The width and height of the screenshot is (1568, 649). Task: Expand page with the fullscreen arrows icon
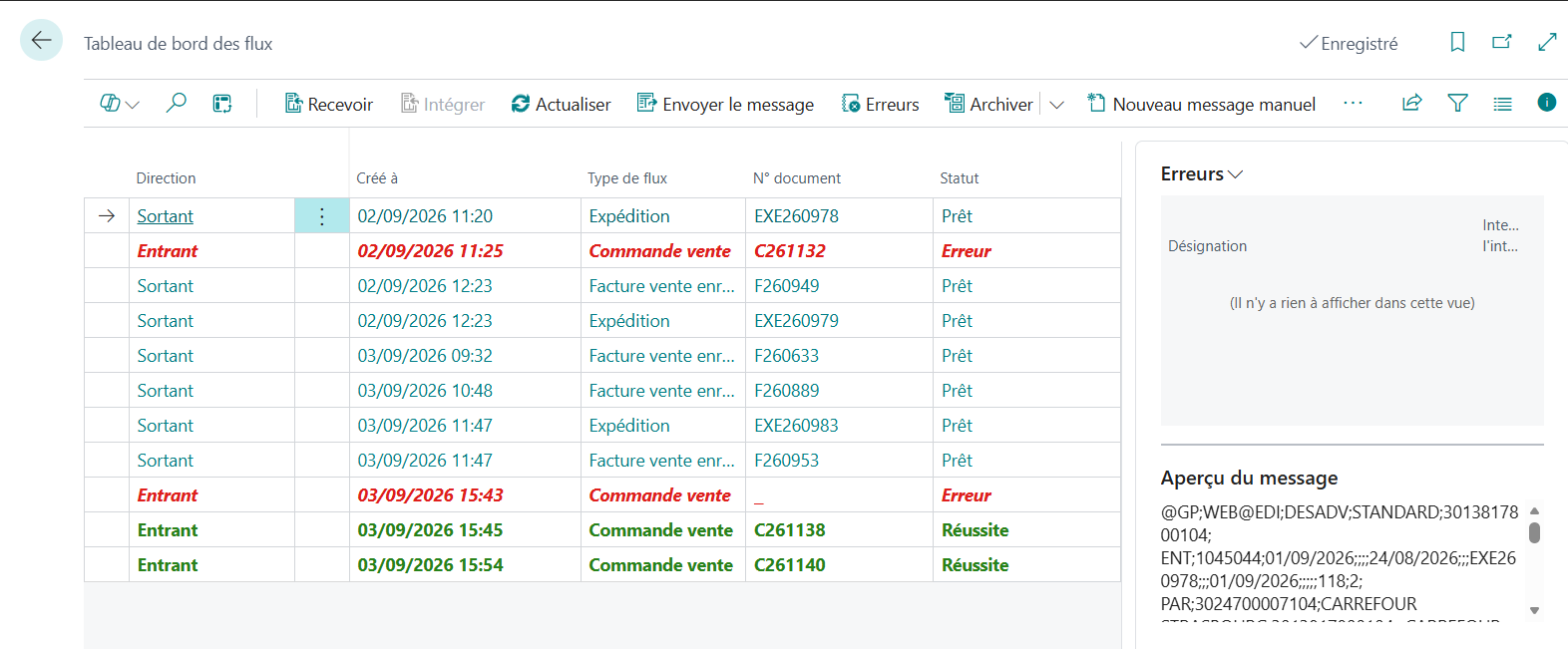point(1547,42)
